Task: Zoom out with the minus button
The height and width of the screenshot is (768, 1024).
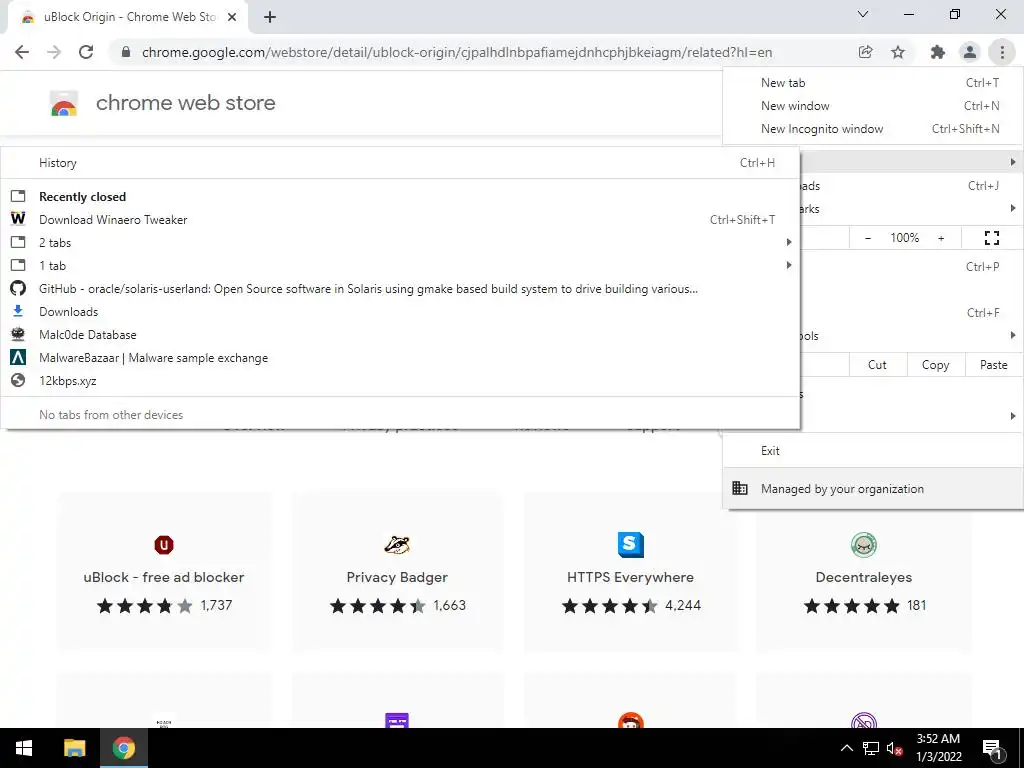Action: point(867,238)
